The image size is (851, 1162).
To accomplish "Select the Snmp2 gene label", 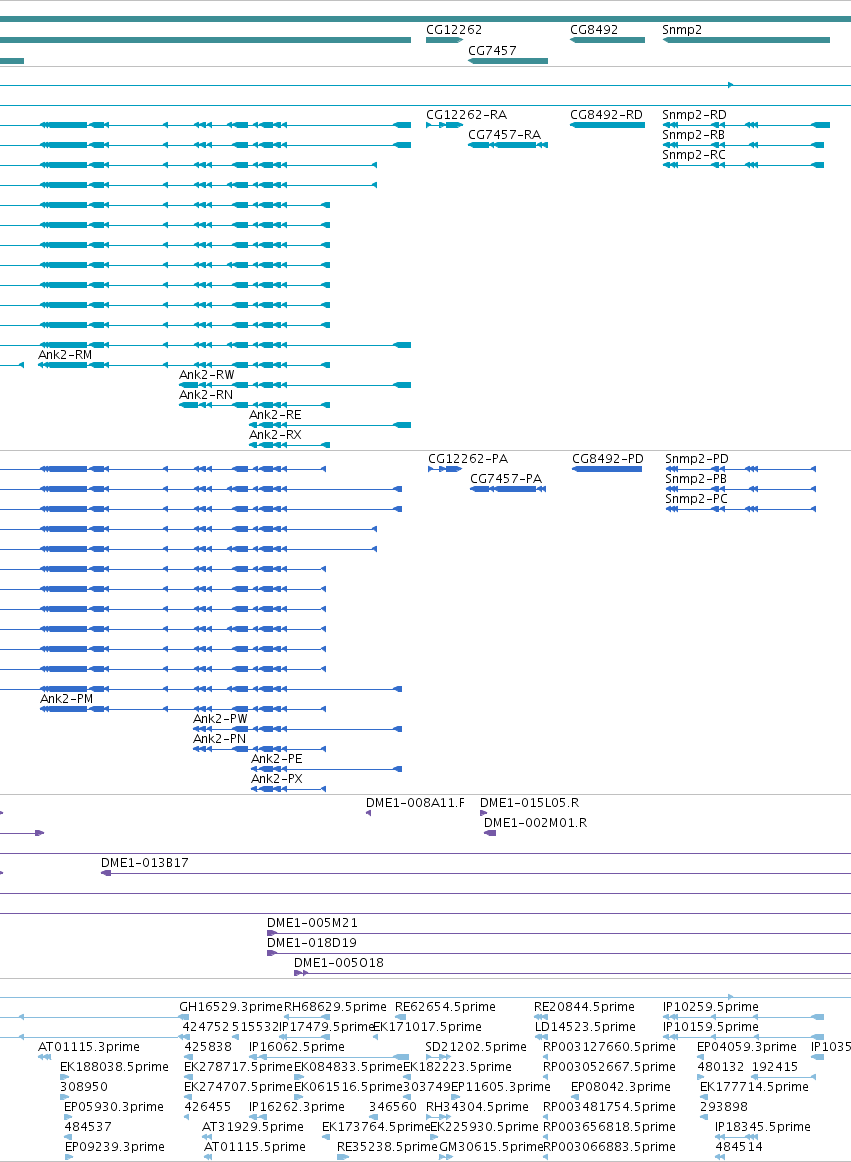I will point(682,30).
